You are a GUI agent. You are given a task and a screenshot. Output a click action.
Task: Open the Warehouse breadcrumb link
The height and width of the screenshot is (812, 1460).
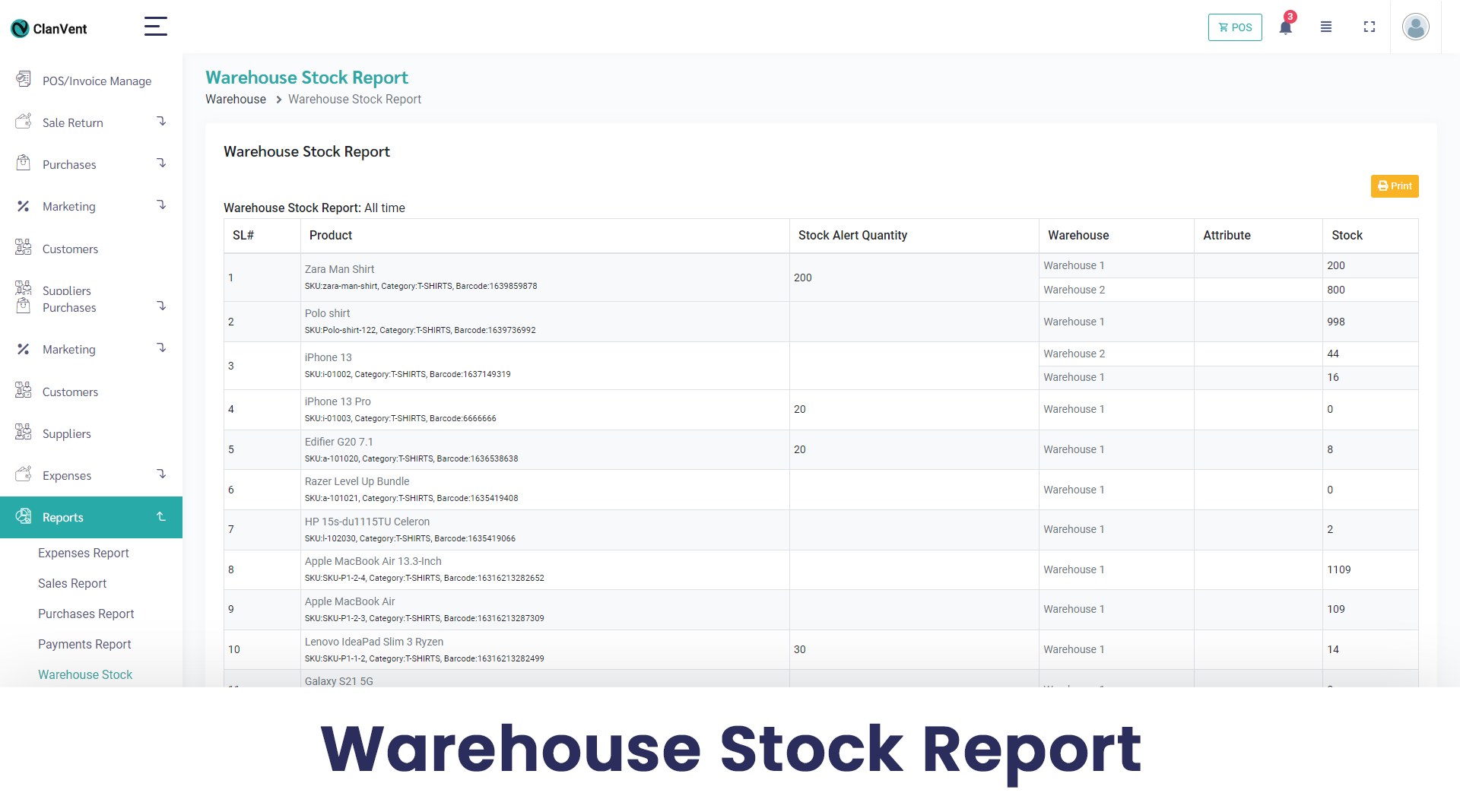(x=235, y=99)
